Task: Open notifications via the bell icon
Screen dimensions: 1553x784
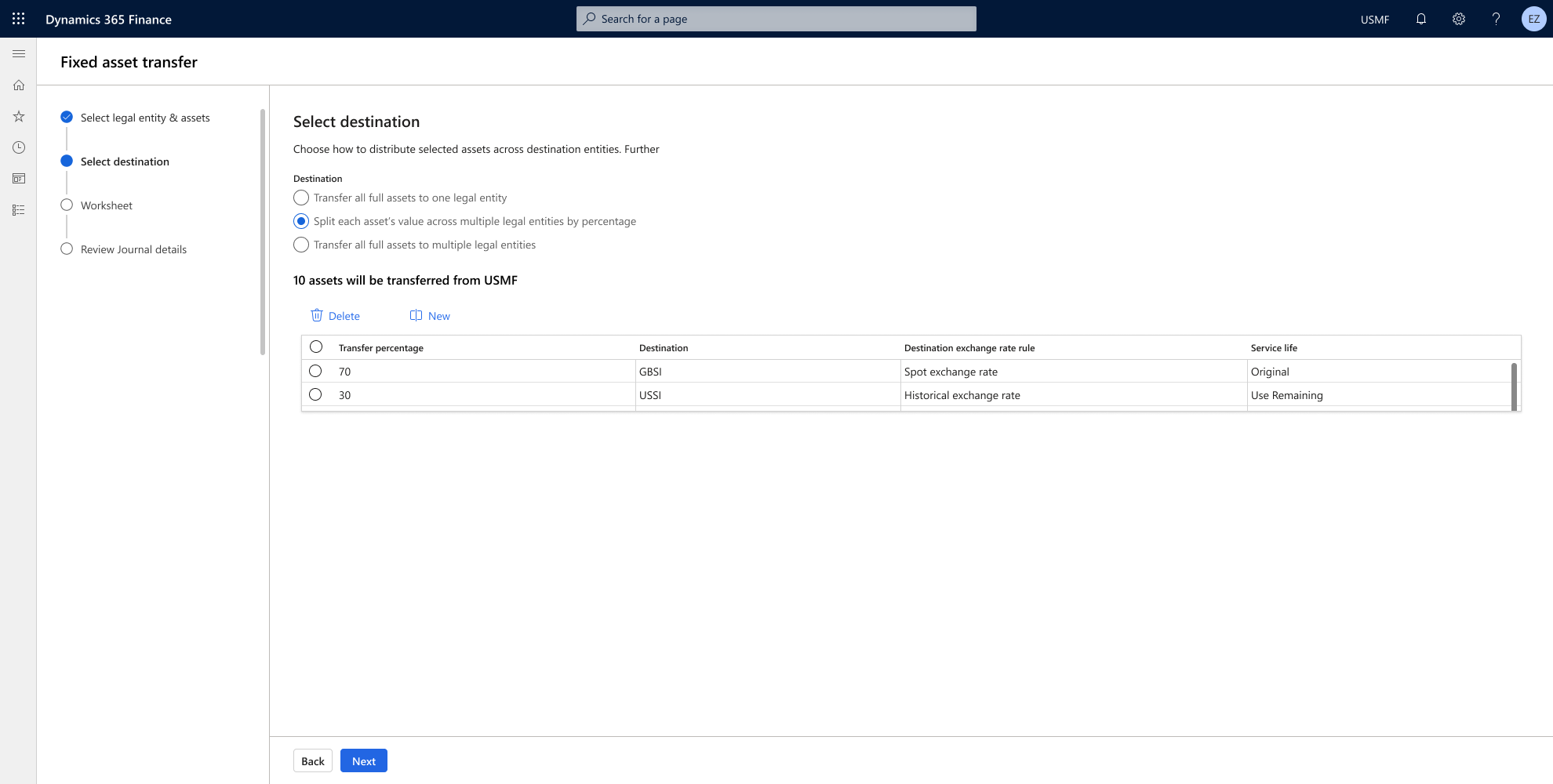Action: click(1420, 18)
